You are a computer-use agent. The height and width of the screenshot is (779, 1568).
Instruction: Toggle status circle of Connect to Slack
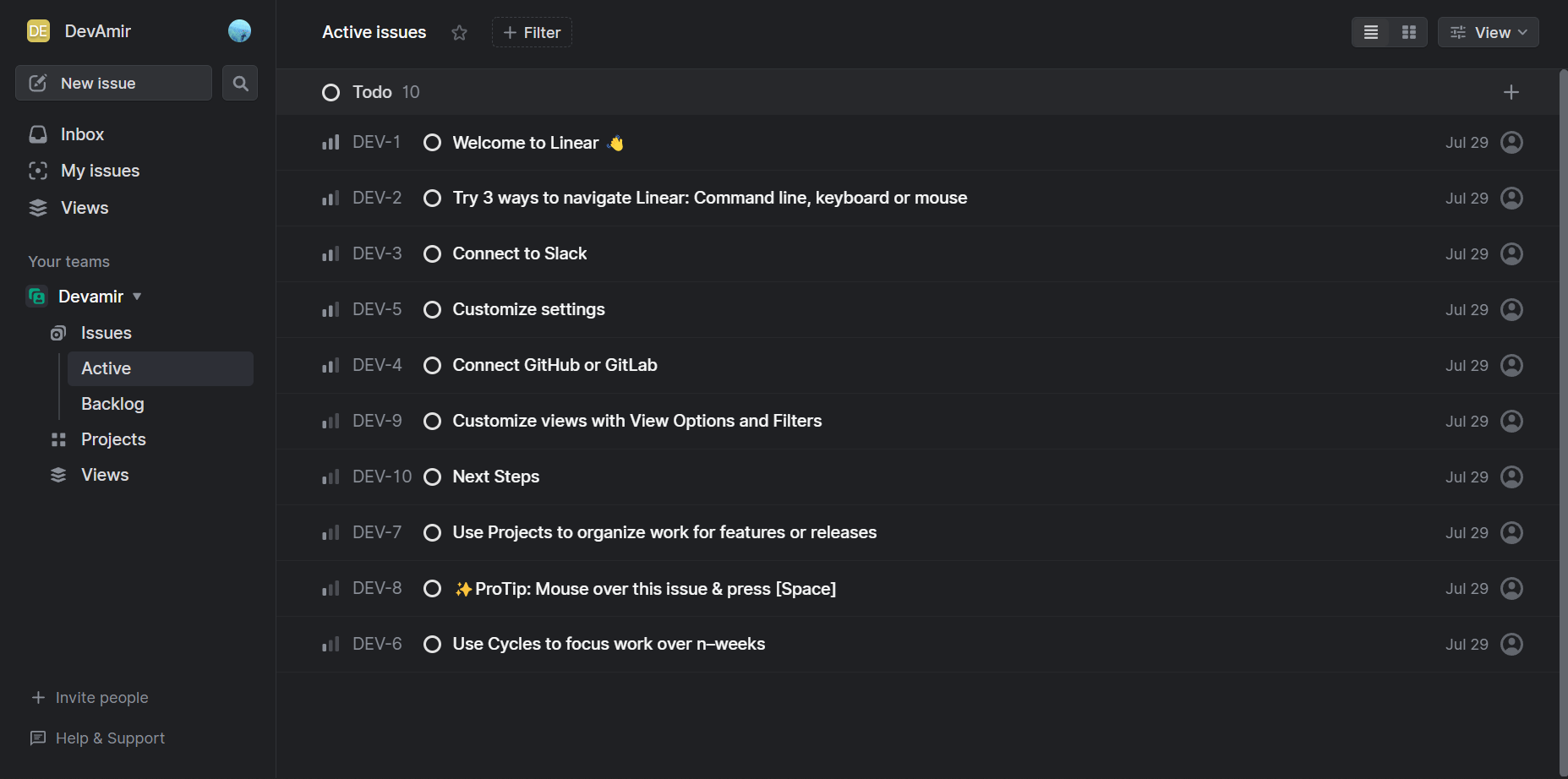pyautogui.click(x=432, y=254)
